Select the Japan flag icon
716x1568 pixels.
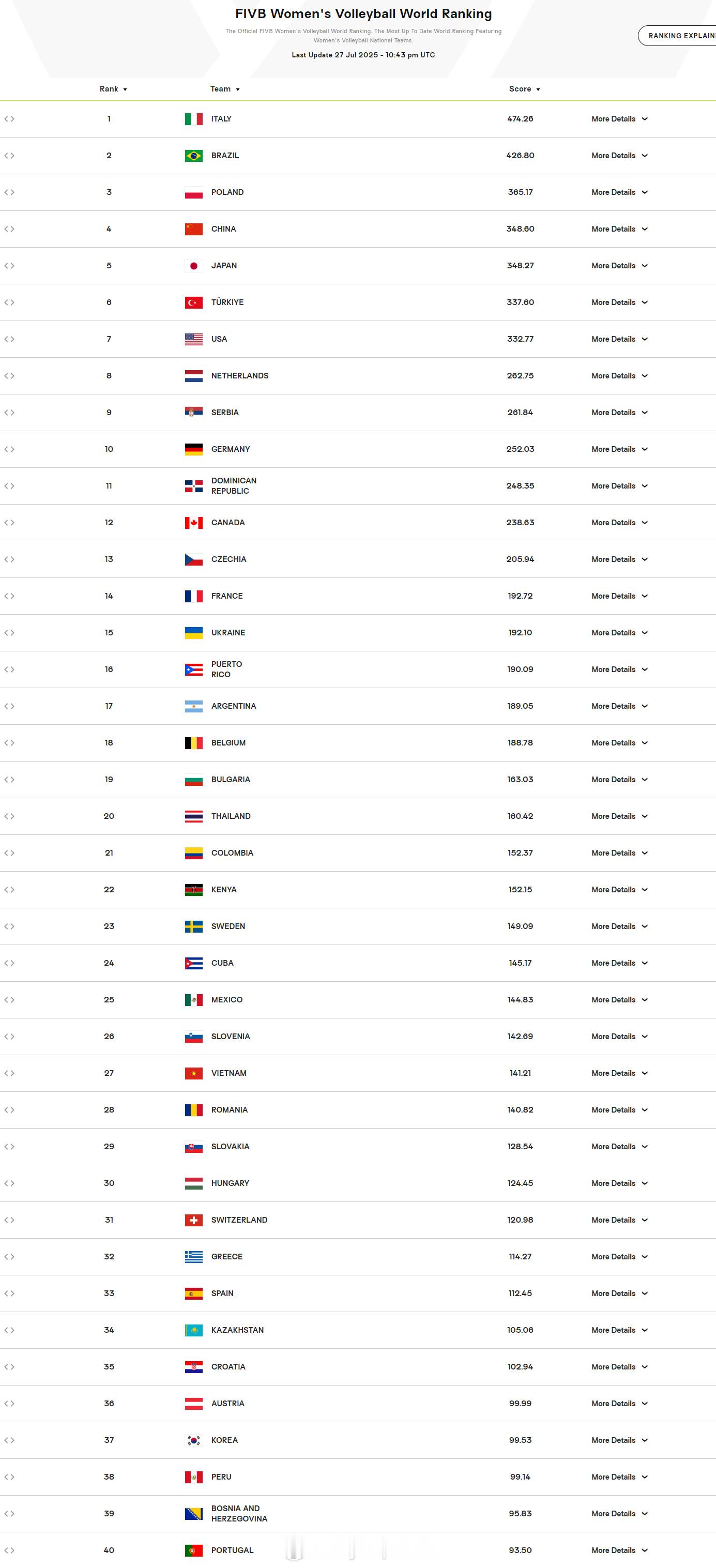click(x=194, y=265)
